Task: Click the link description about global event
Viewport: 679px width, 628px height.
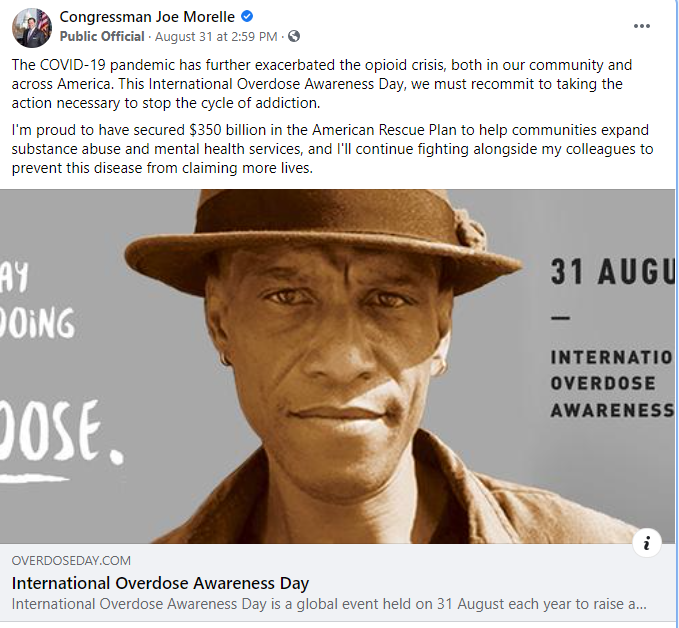Action: point(329,604)
